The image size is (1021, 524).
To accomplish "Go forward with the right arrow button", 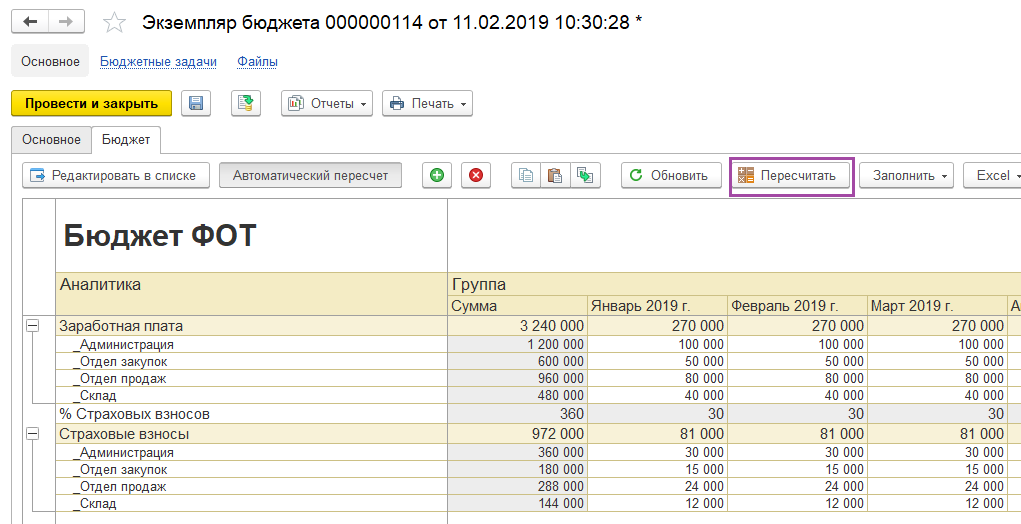I will point(66,21).
